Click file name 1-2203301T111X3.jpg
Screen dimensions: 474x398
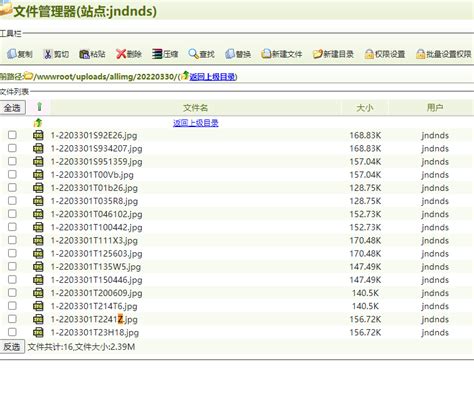point(94,241)
